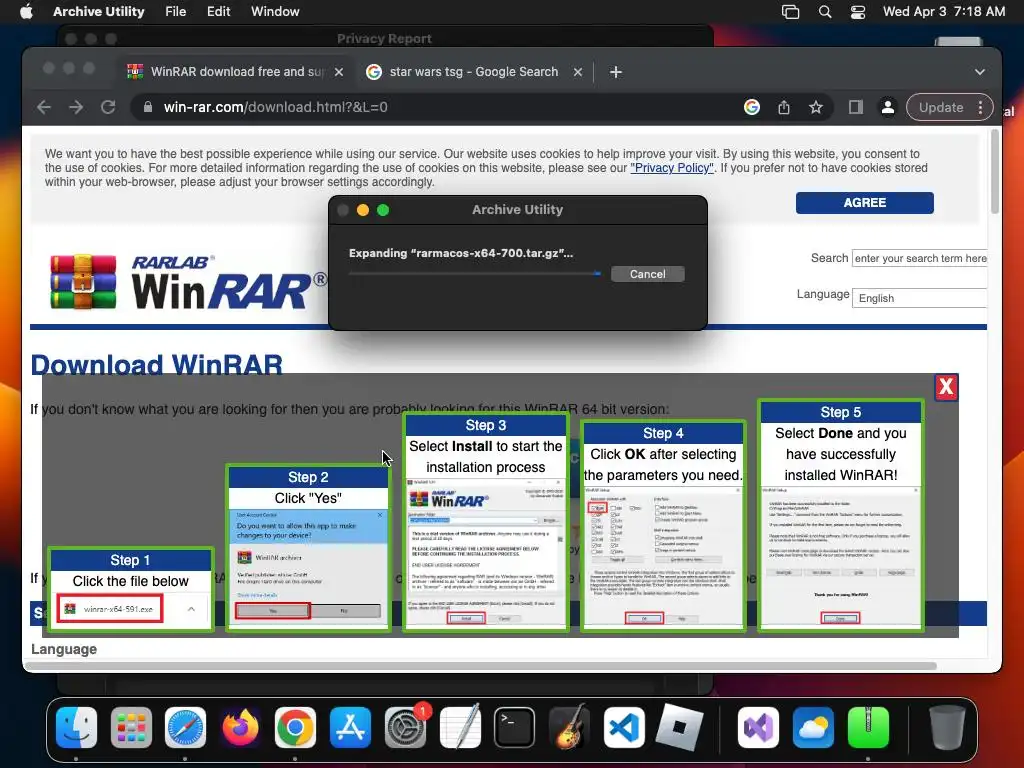Image resolution: width=1024 pixels, height=768 pixels.
Task: Open the Window menu
Action: (x=275, y=11)
